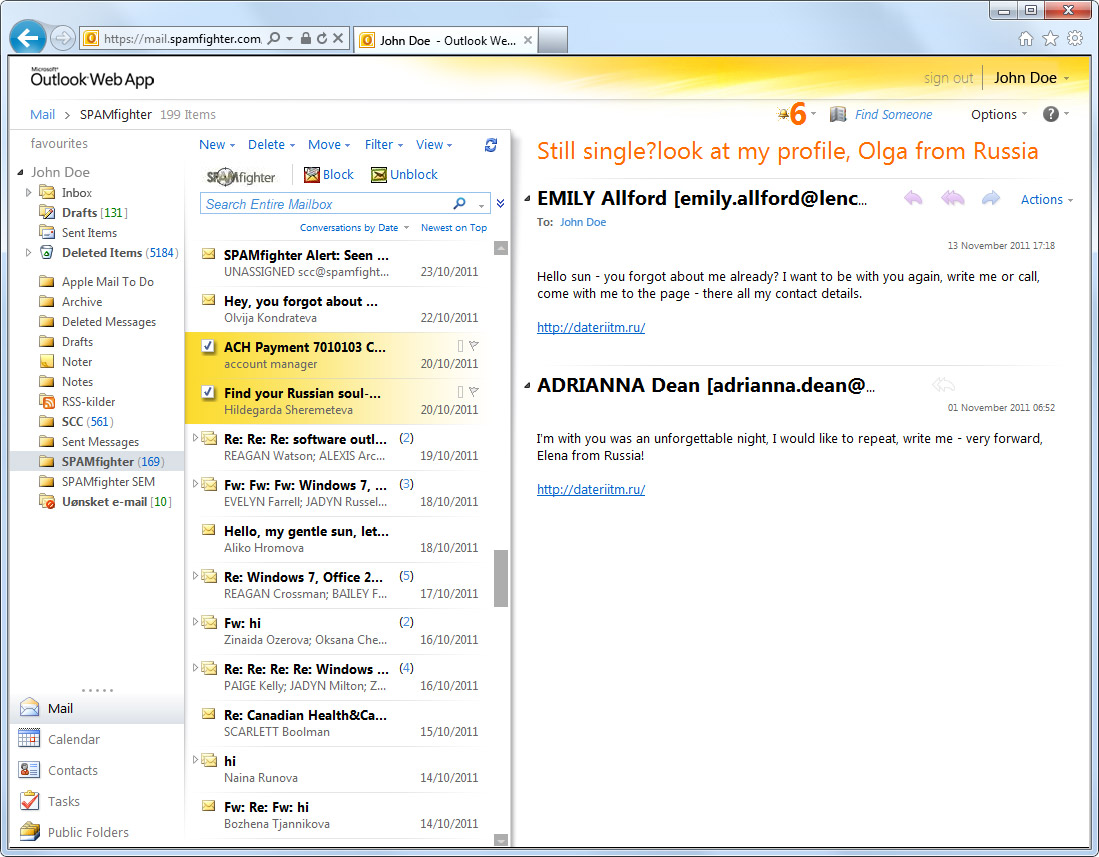
Task: Expand the Fw: hi conversation with 2 items
Action: click(195, 622)
